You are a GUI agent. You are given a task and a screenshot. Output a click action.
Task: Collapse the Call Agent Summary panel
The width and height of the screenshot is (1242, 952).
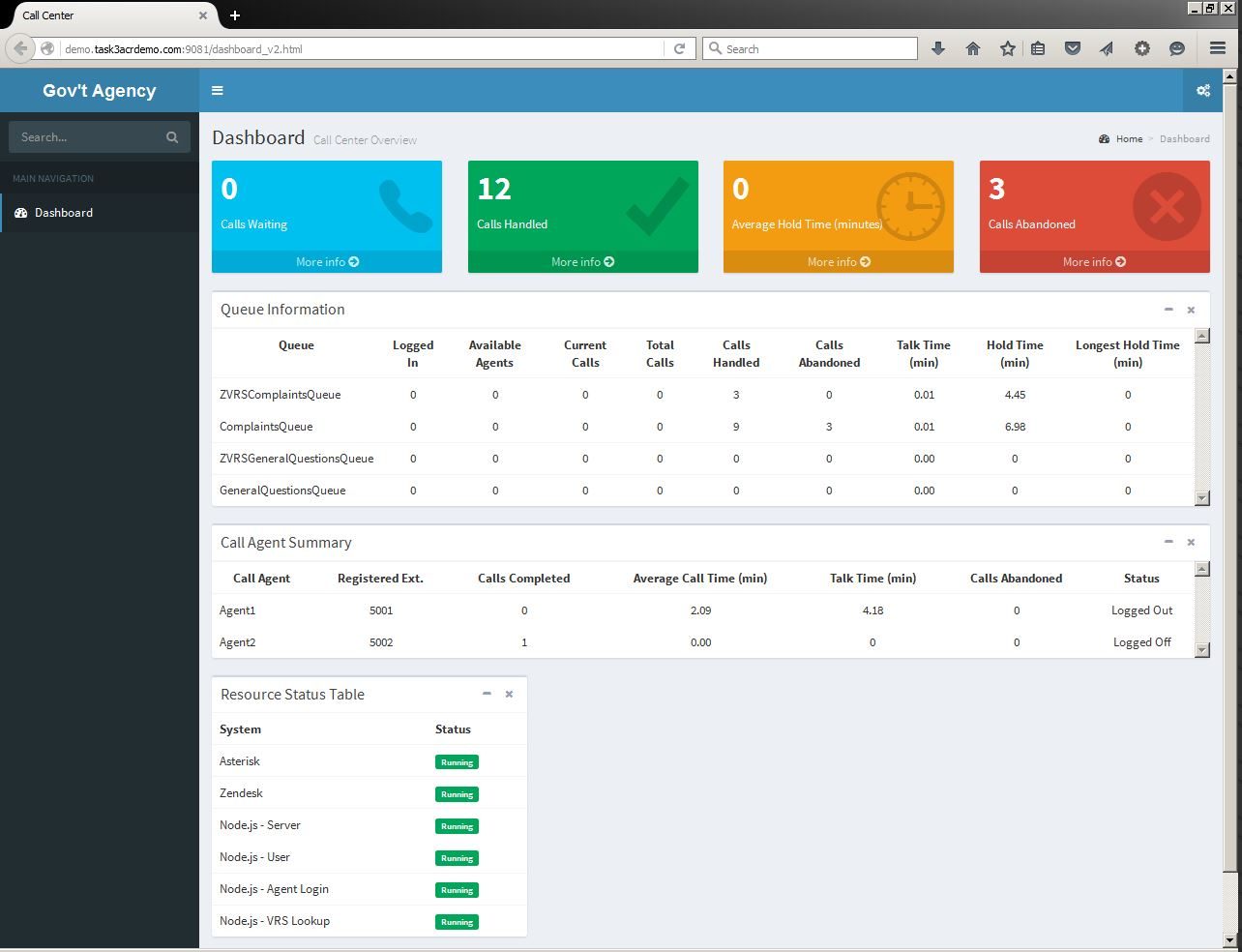tap(1168, 542)
